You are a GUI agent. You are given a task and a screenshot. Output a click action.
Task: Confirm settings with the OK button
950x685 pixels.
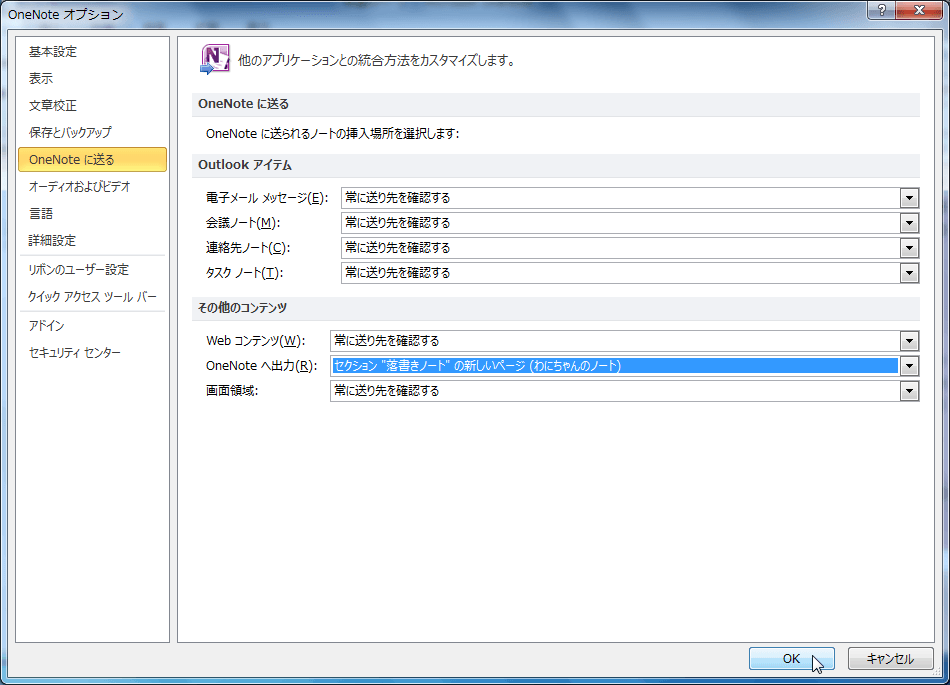(791, 658)
